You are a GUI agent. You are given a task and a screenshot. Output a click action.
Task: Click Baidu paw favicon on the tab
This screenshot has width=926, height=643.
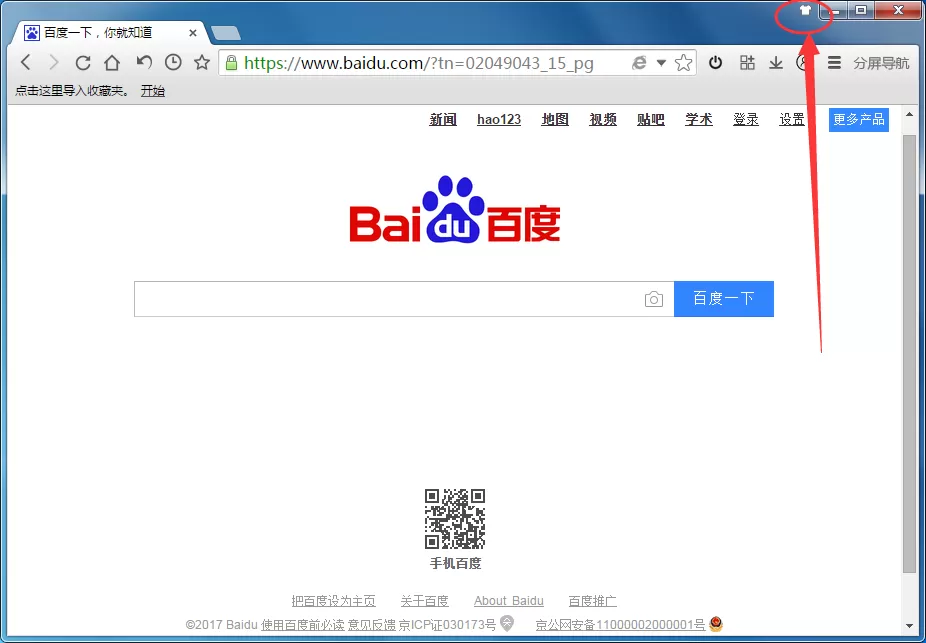click(31, 32)
